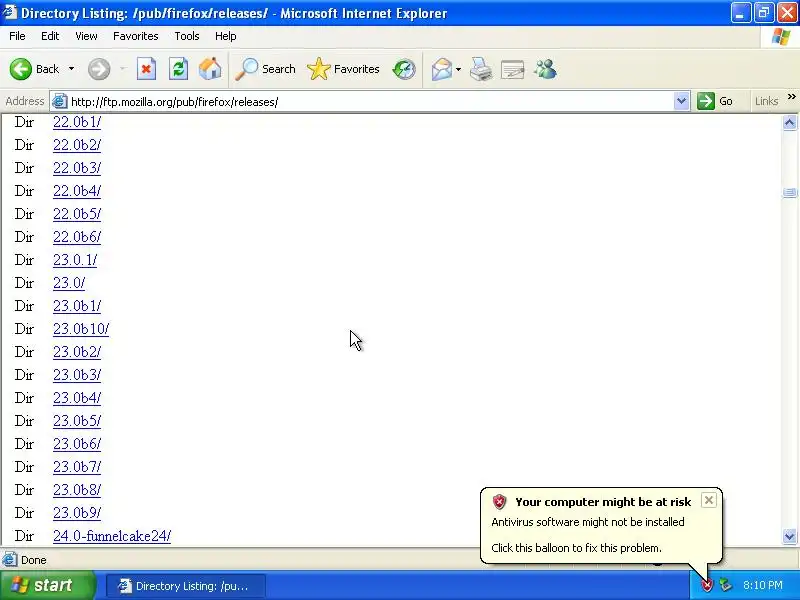Click the green Go button

(x=715, y=101)
